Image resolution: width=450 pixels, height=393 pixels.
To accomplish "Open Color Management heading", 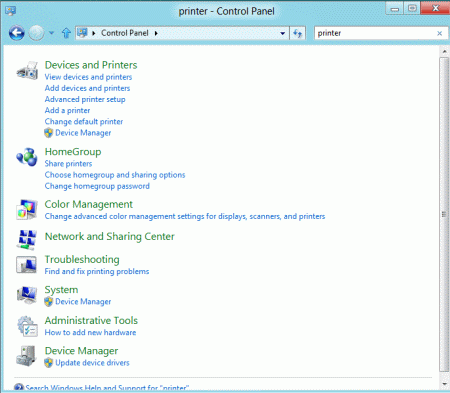I will (x=89, y=204).
